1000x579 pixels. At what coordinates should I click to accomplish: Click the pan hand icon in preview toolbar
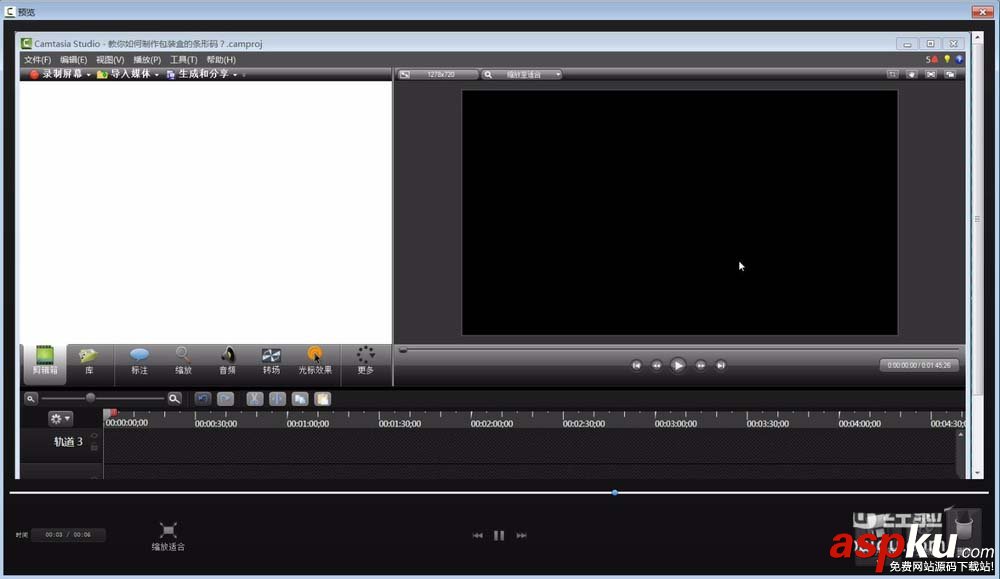(x=911, y=75)
